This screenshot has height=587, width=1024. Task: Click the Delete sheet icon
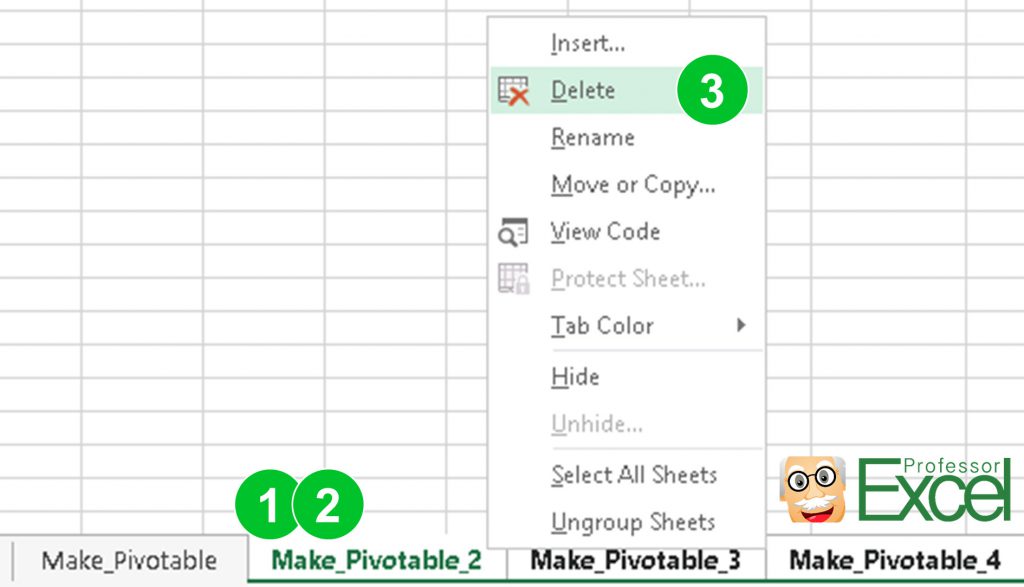(513, 90)
